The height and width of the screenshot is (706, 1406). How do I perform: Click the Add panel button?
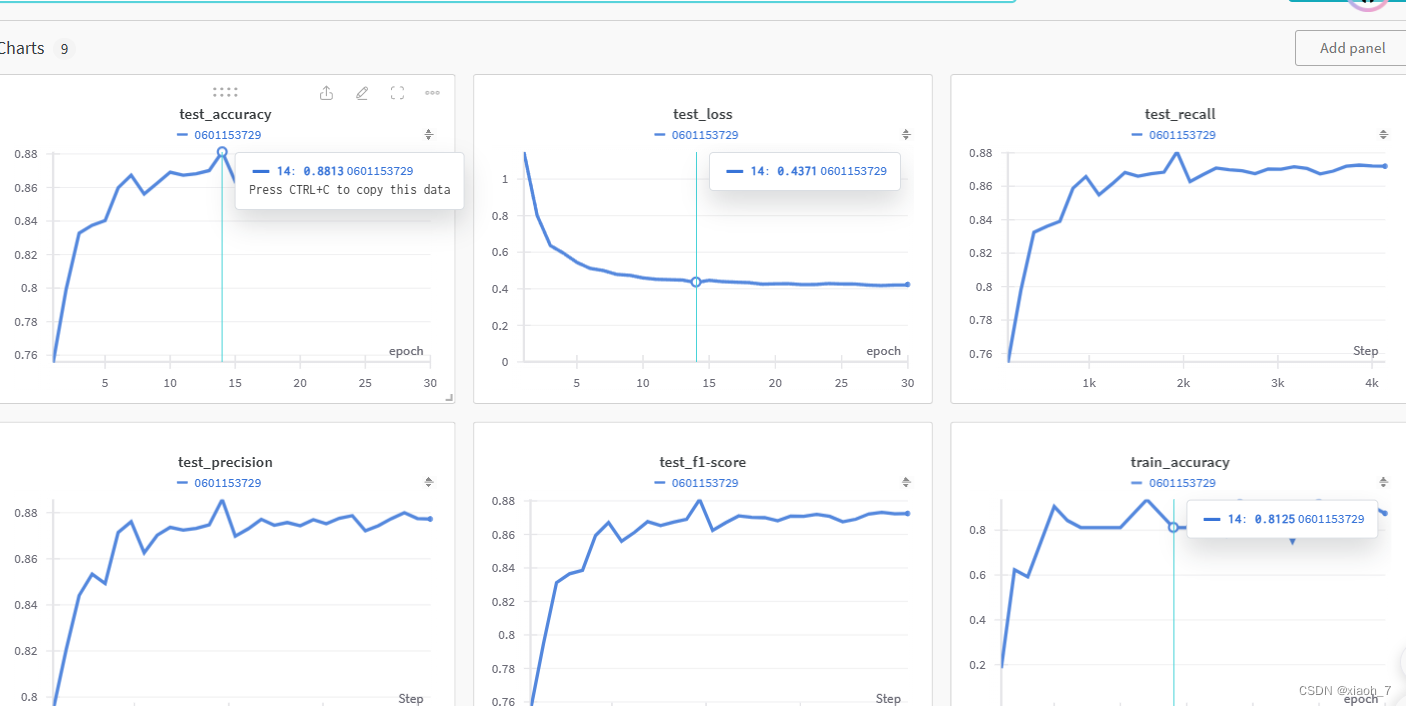(1352, 48)
